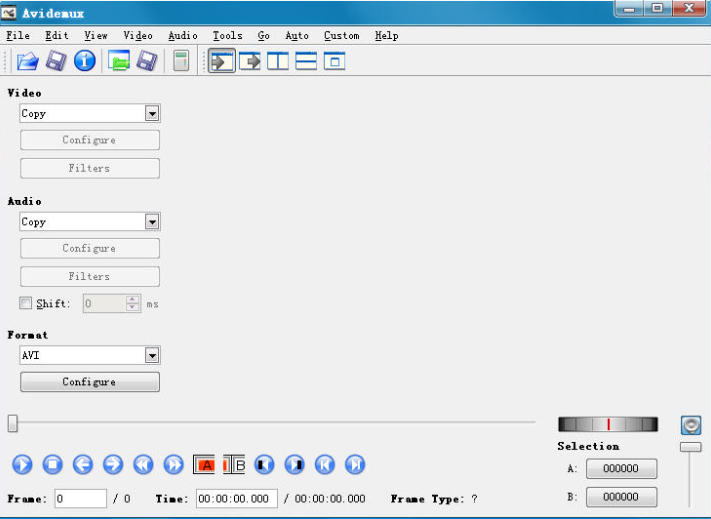
Task: Open the Tools menu
Action: coord(227,36)
